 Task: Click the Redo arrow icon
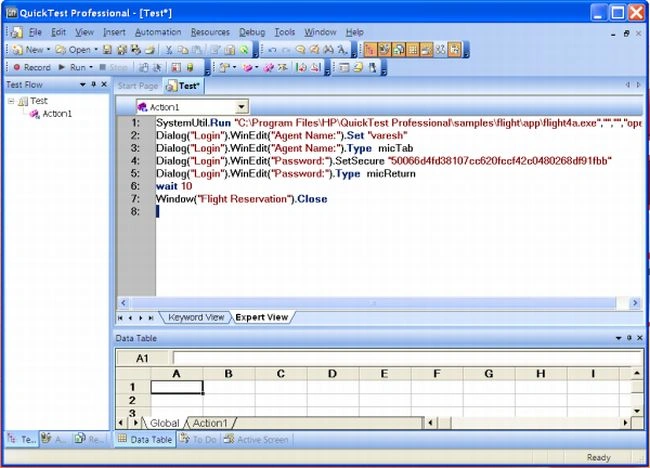[286, 50]
